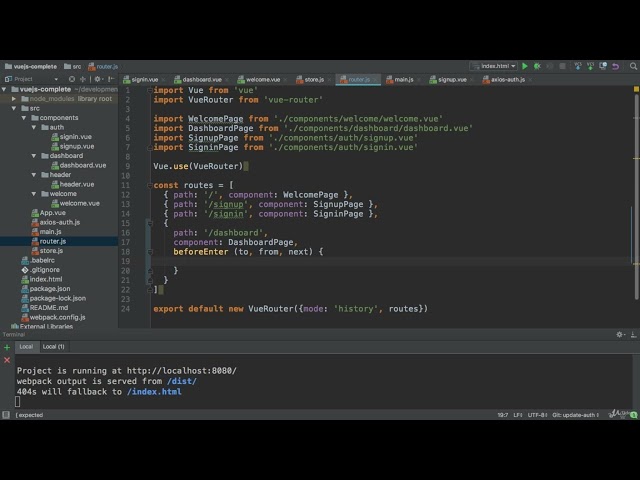The height and width of the screenshot is (480, 640).
Task: Collapse the components folder arrow
Action: [24, 118]
